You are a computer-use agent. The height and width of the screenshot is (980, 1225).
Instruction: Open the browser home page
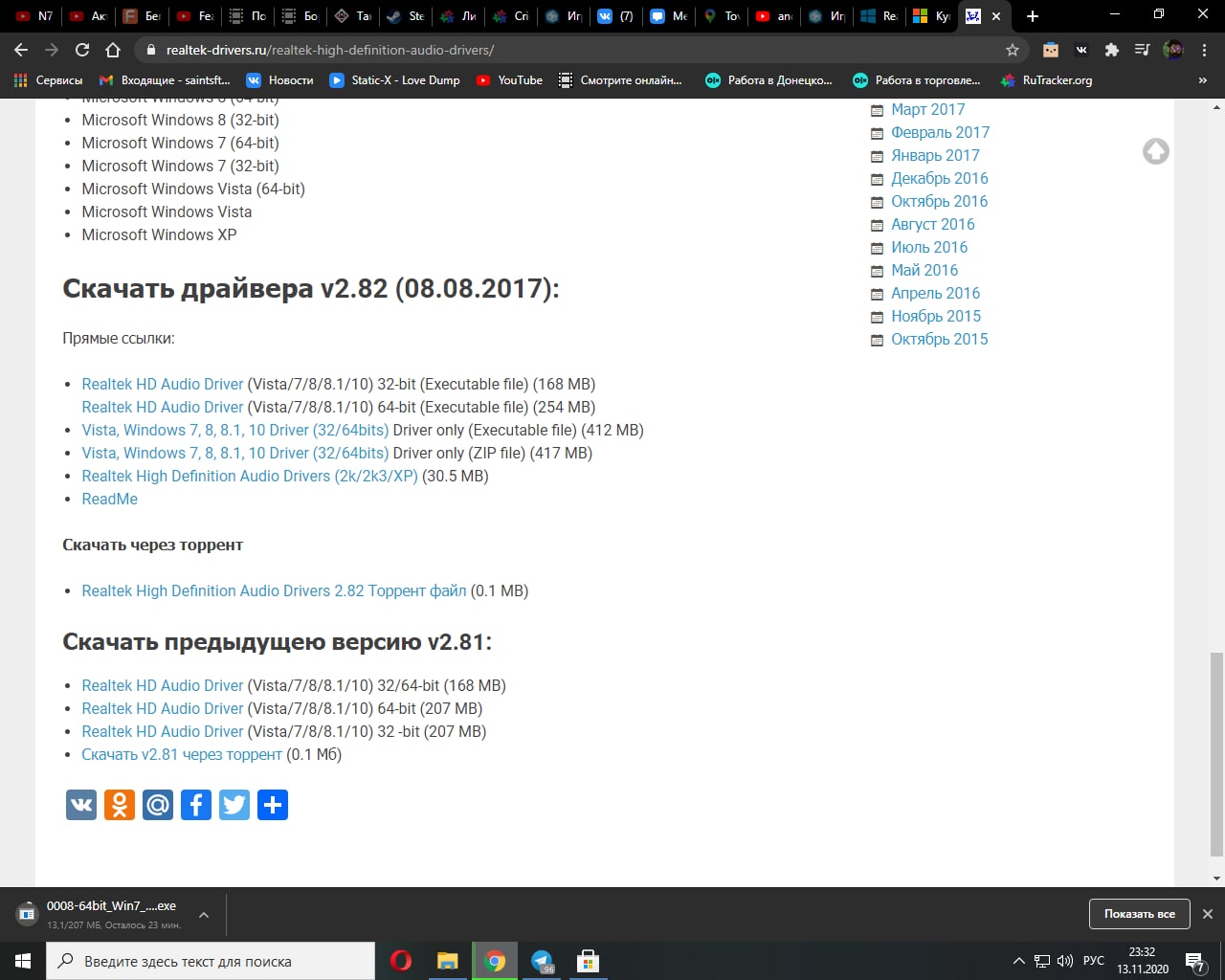click(113, 50)
